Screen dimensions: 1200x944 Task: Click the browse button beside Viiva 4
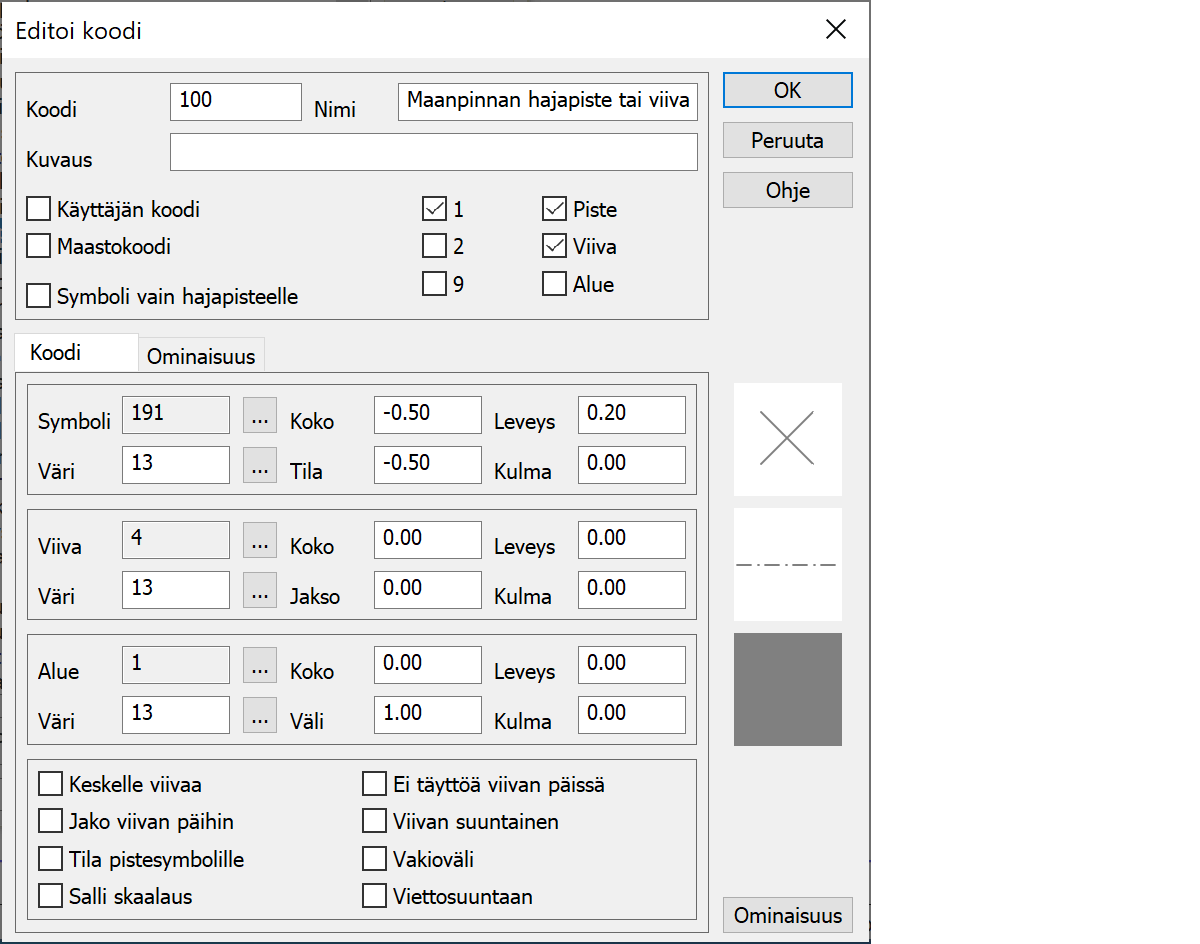point(259,540)
